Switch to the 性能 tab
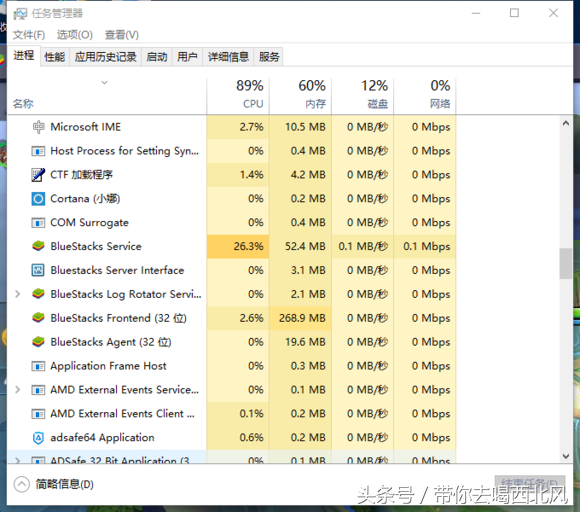 click(x=54, y=57)
